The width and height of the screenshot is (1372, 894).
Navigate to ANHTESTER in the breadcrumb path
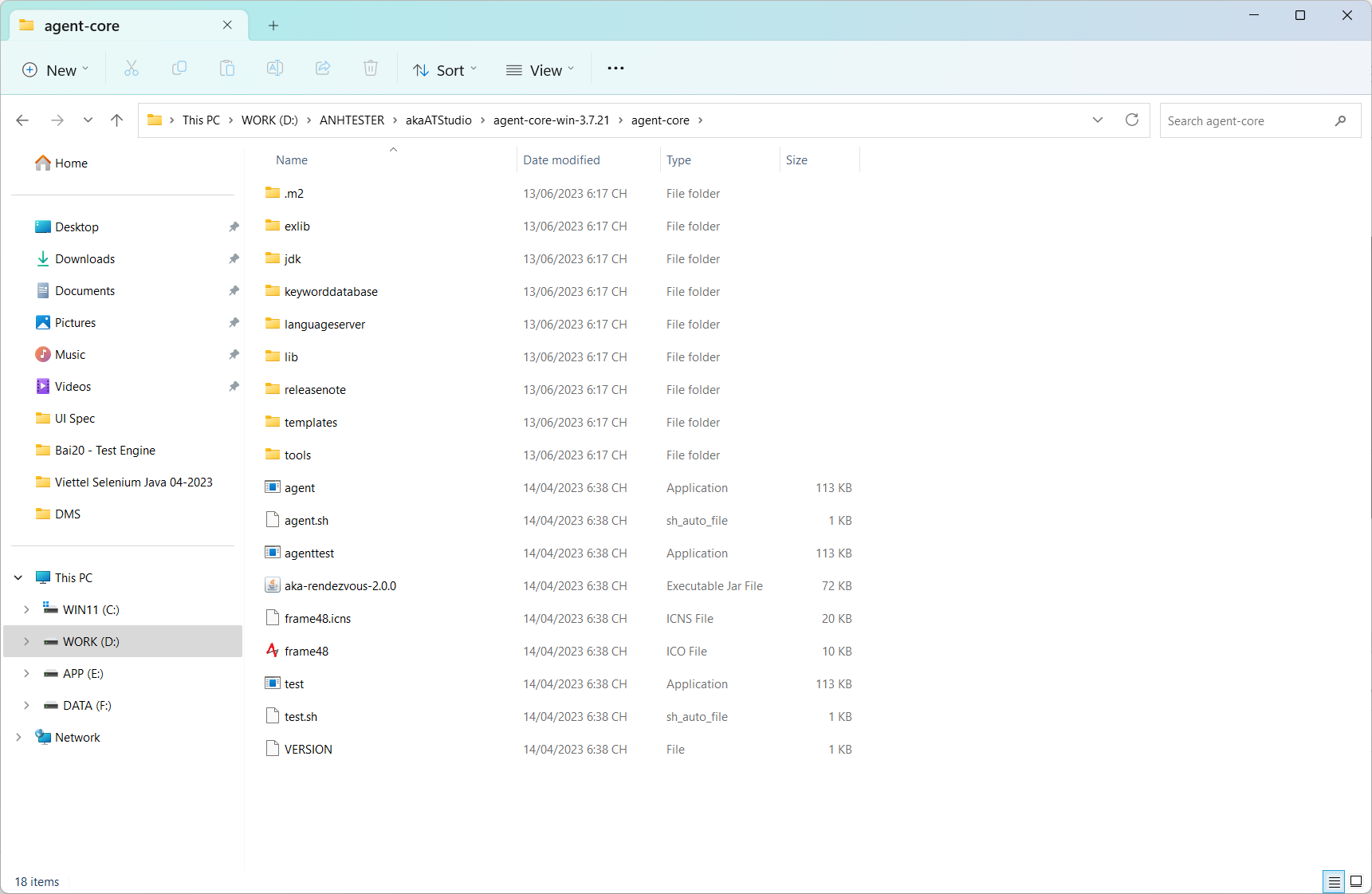[x=352, y=120]
